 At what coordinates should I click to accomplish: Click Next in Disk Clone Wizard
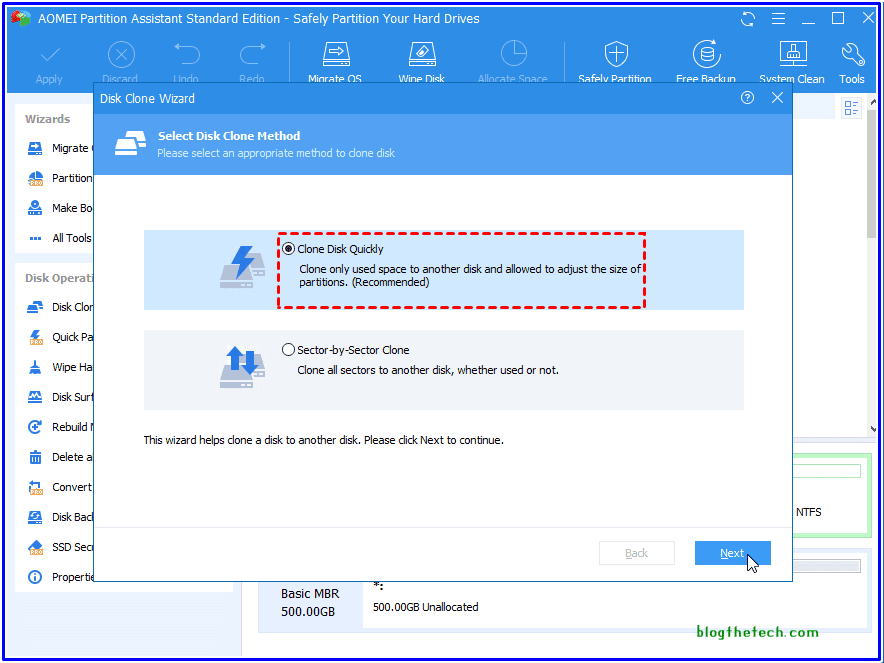(732, 553)
